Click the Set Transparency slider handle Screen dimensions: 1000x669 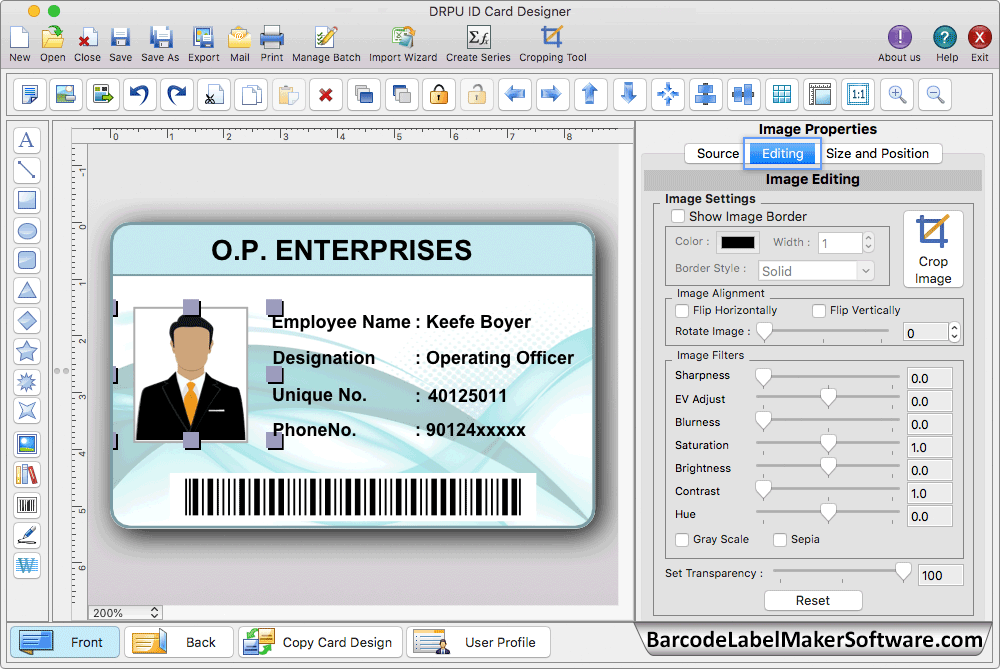click(903, 572)
